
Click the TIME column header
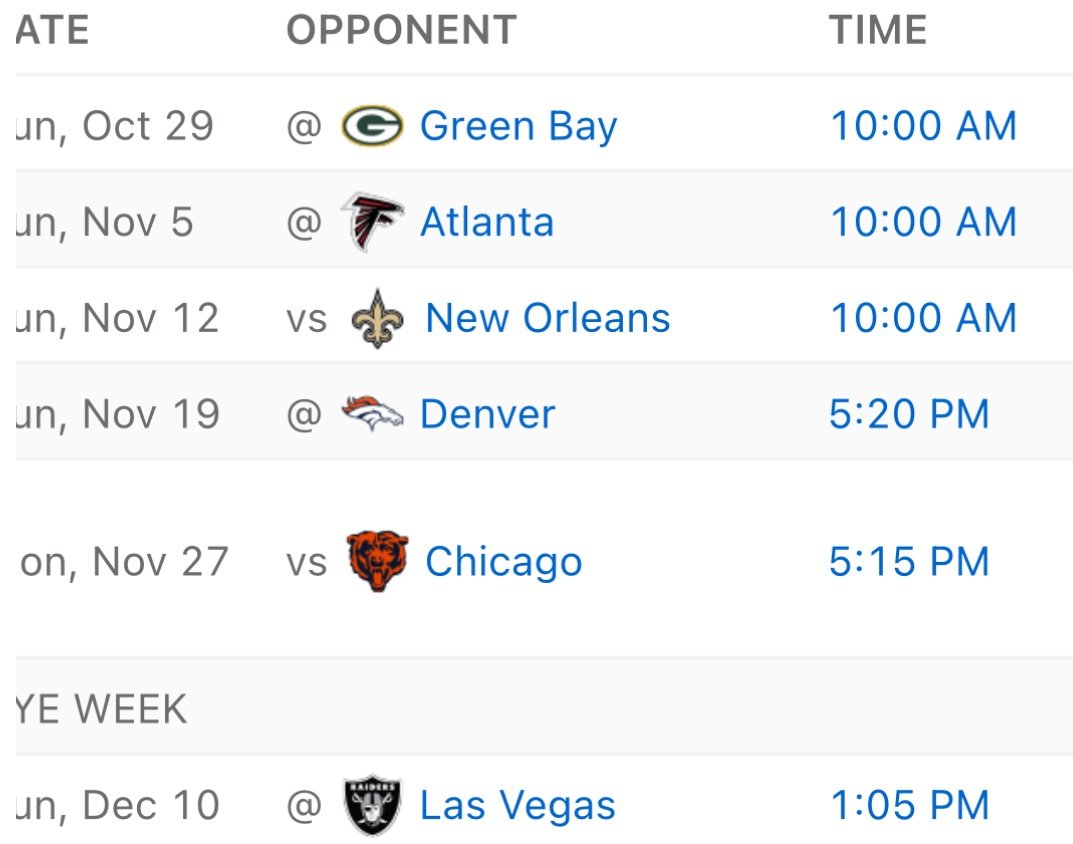click(877, 30)
